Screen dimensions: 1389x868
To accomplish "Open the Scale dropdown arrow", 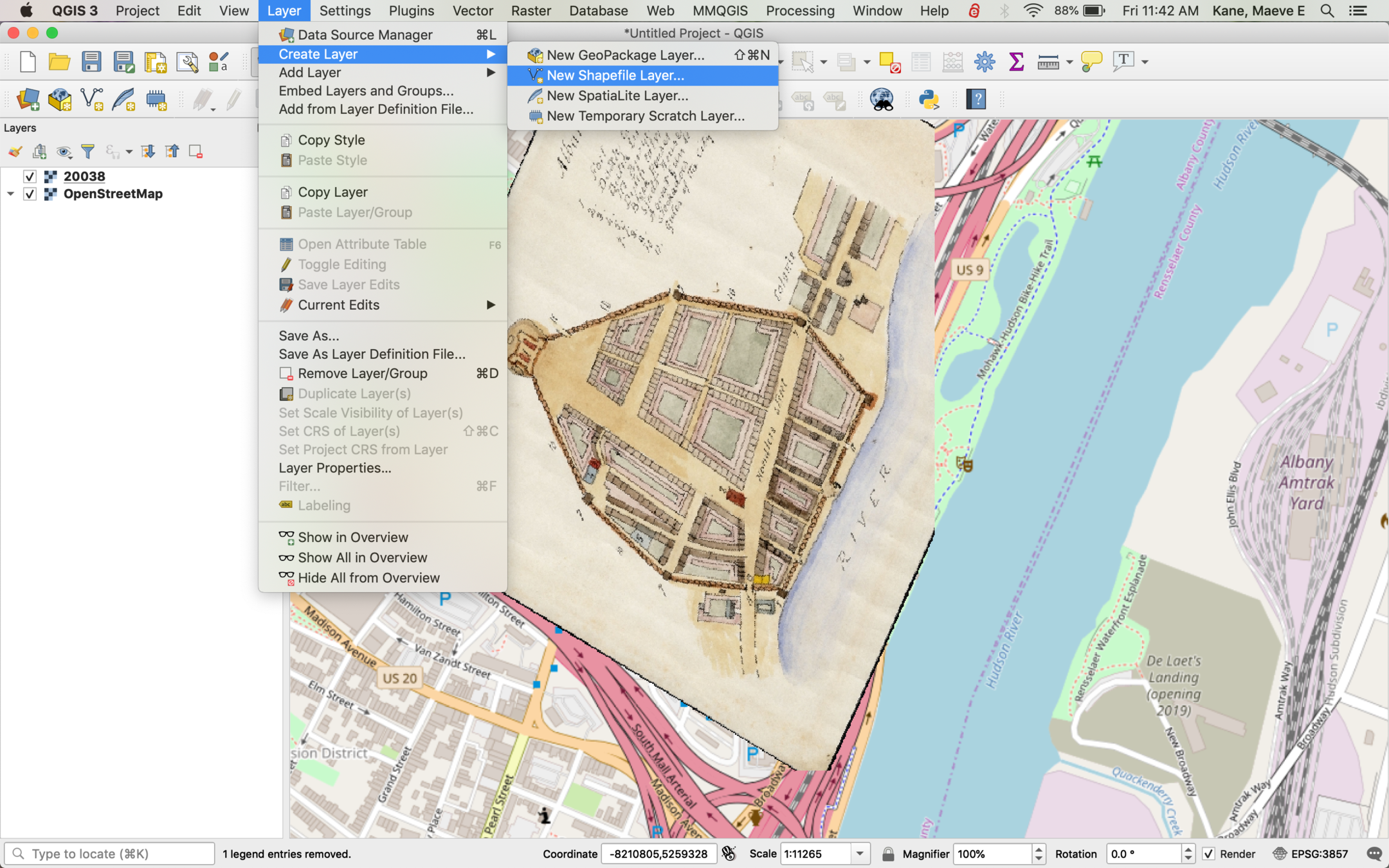I will tap(859, 854).
